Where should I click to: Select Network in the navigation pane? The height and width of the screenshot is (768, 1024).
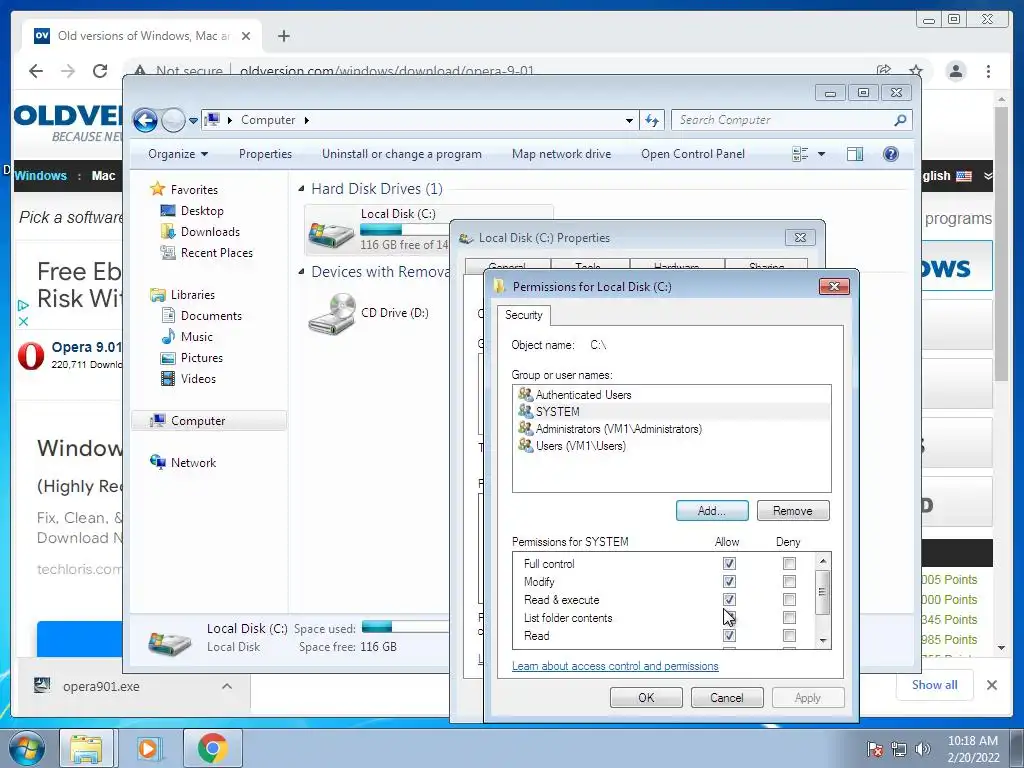(193, 462)
